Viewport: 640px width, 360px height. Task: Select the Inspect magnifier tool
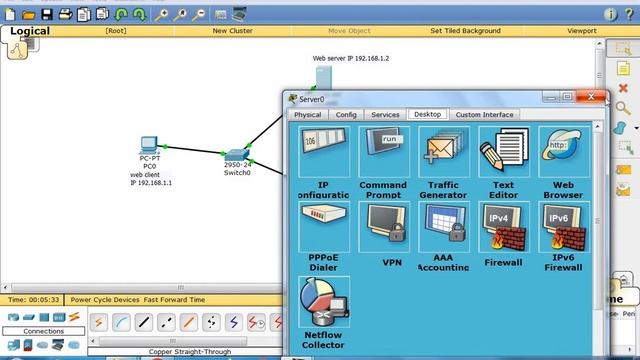coord(623,108)
